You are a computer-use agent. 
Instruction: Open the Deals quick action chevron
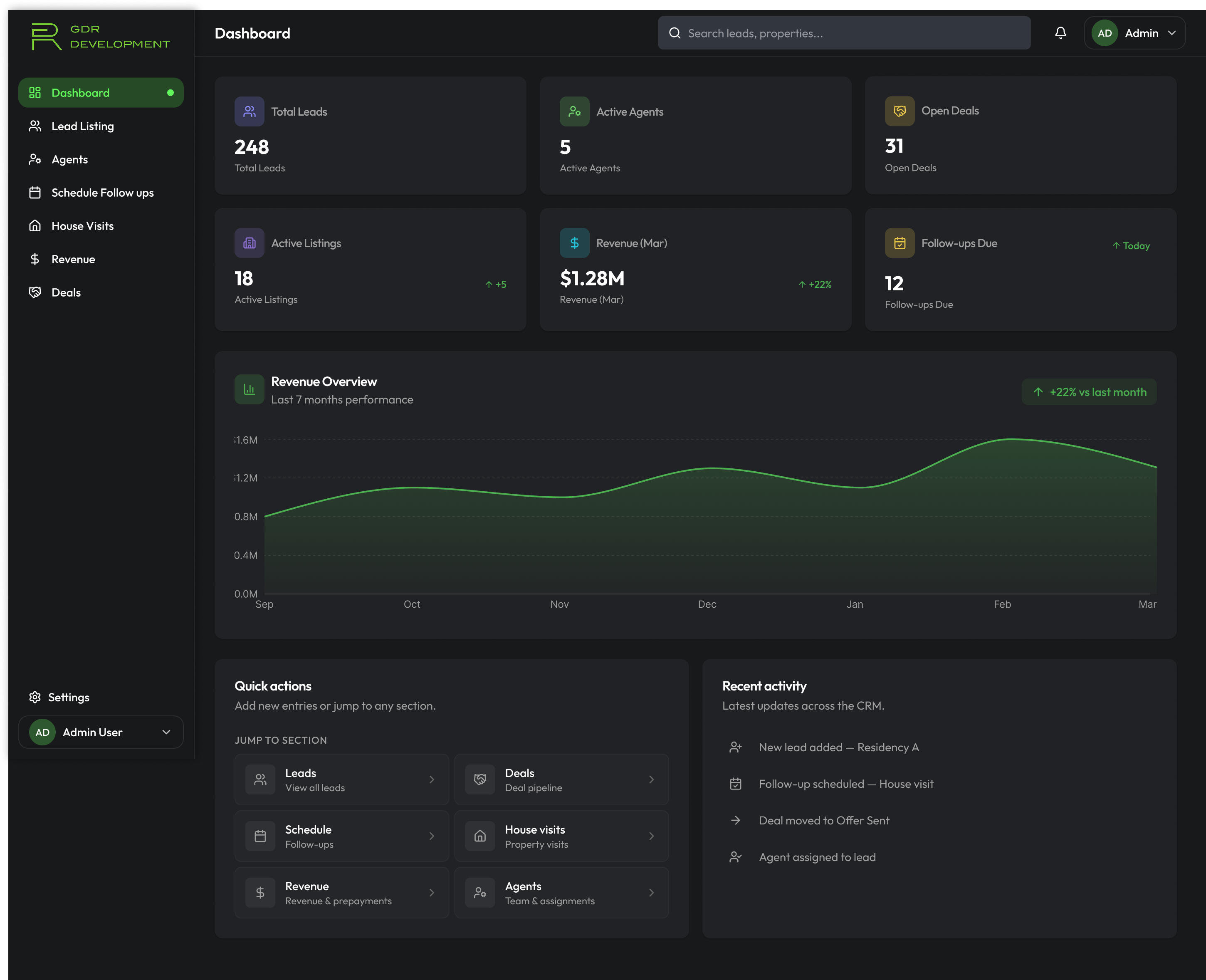tap(652, 780)
